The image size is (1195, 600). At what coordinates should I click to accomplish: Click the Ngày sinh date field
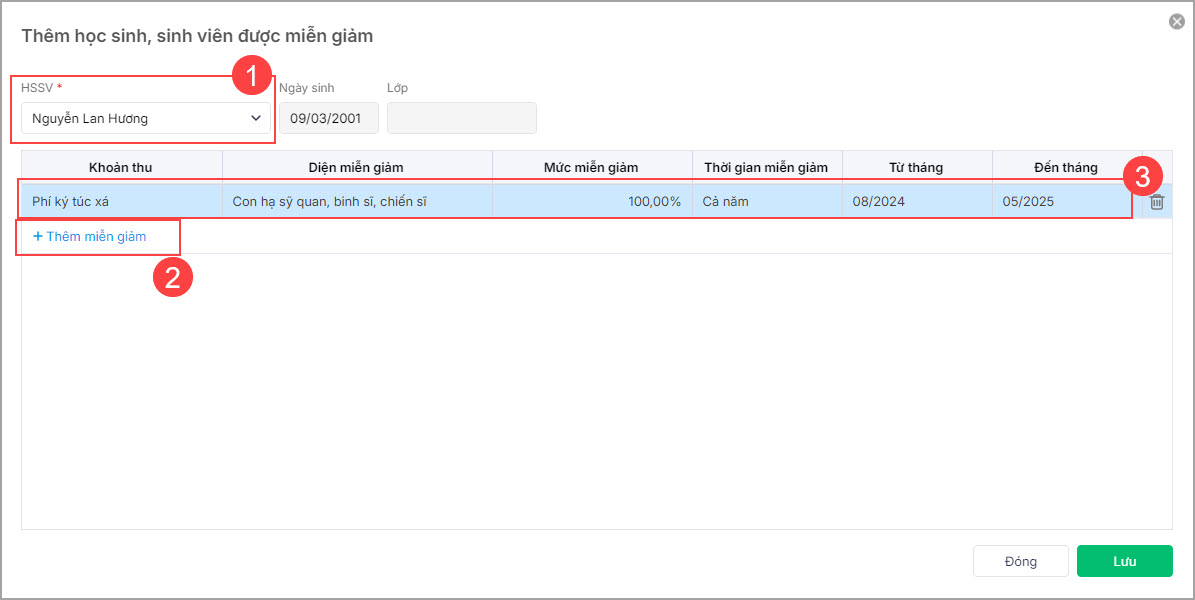tap(328, 118)
